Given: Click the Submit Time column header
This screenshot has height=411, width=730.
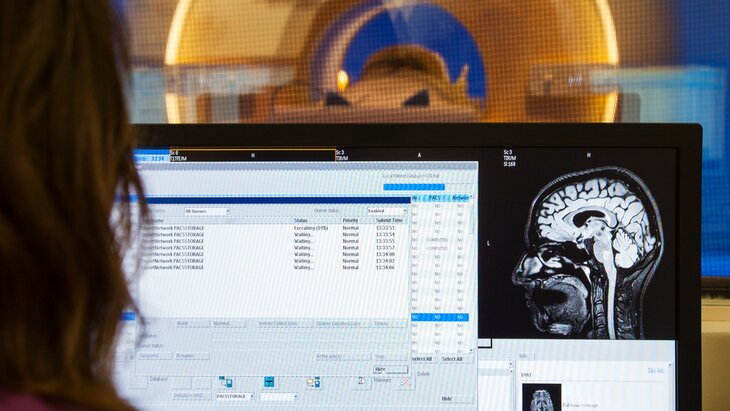Looking at the screenshot, I should tap(389, 220).
